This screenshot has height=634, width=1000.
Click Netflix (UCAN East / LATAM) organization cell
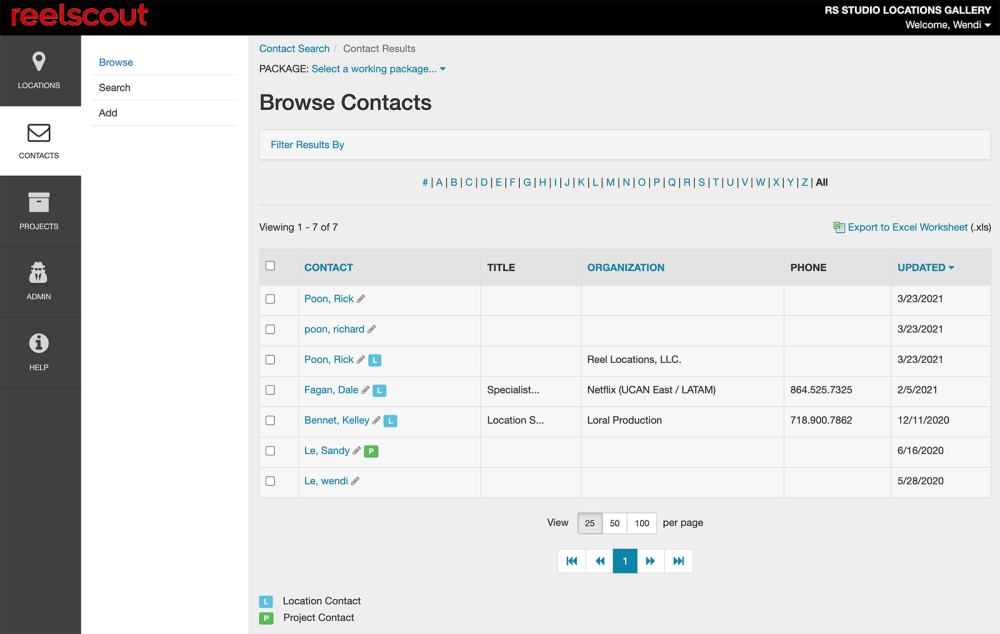pos(651,390)
